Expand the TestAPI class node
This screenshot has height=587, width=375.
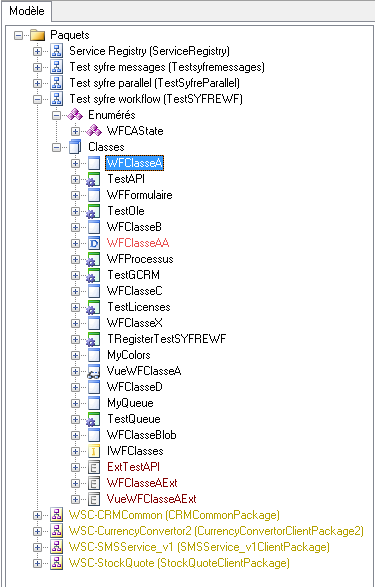click(75, 180)
